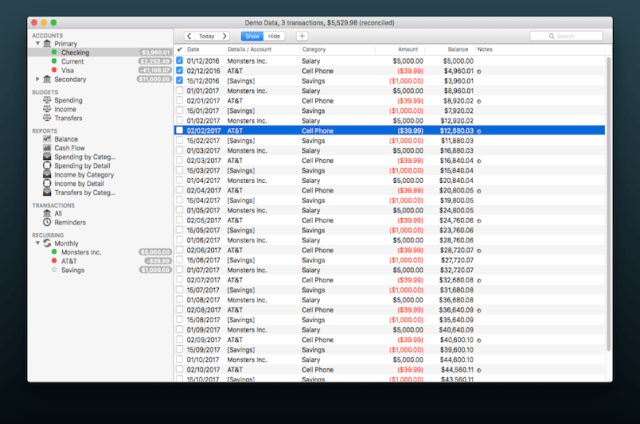640x424 pixels.
Task: Click the Spending by Detail pie icon
Action: 47,166
